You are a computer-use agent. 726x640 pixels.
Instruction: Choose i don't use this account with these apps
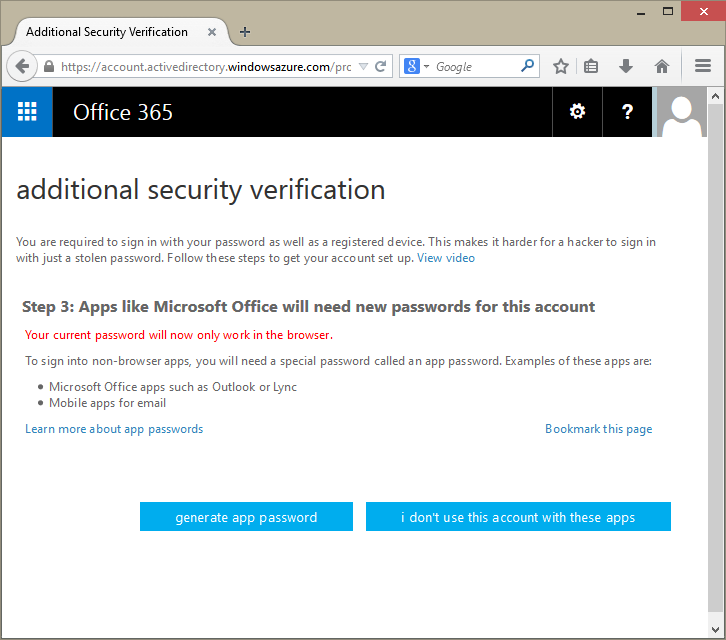(518, 517)
